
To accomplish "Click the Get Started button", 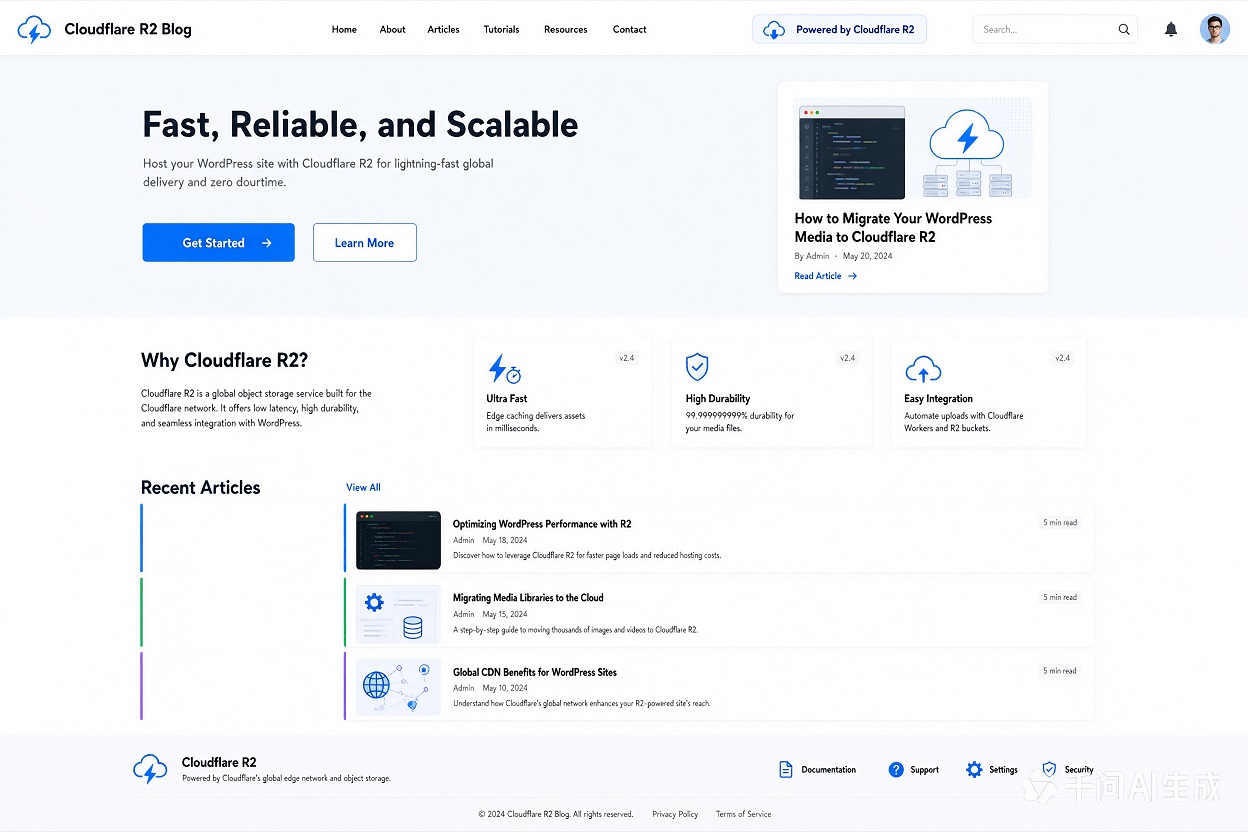I will click(x=218, y=242).
